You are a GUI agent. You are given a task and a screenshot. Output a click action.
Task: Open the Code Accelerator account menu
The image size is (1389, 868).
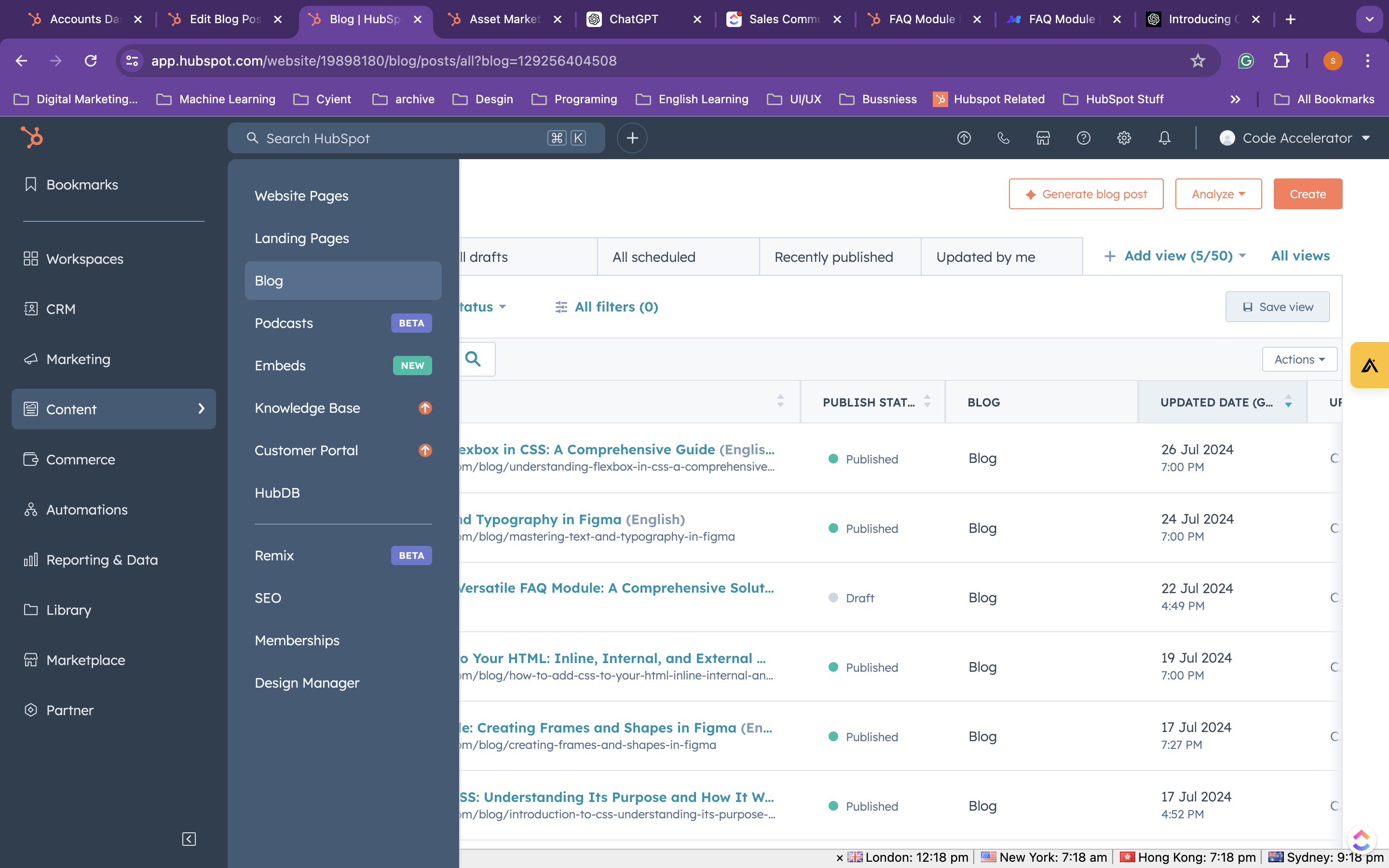tap(1295, 138)
